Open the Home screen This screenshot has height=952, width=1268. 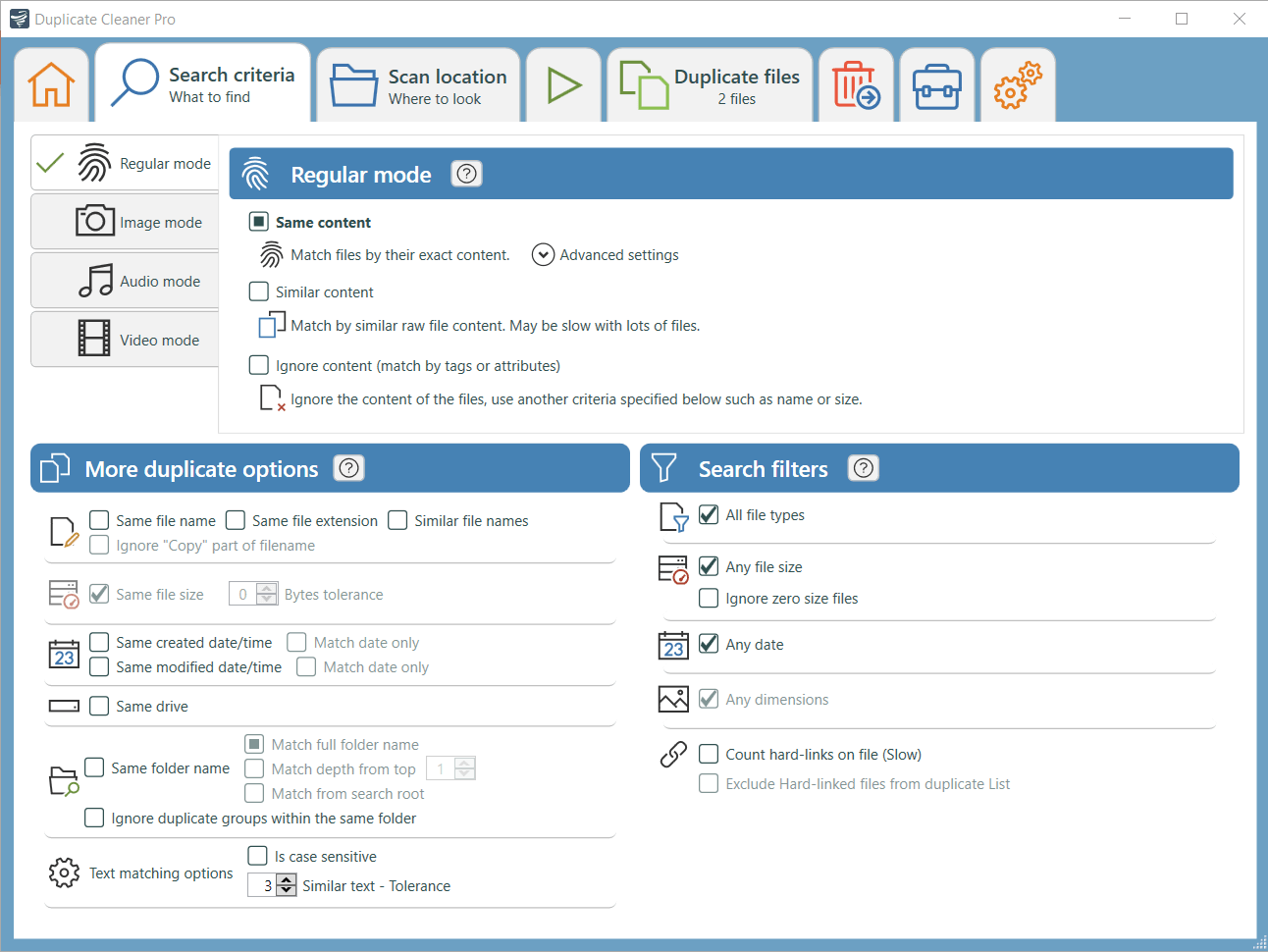(51, 83)
